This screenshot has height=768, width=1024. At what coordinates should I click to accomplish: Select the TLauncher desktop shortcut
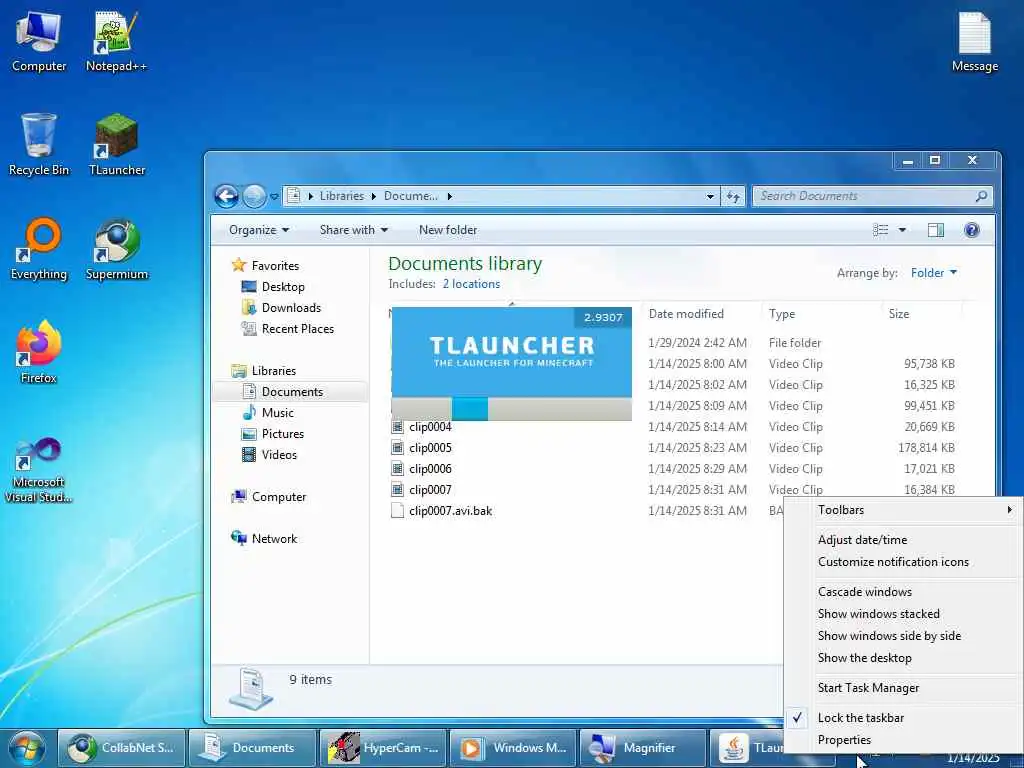[117, 145]
